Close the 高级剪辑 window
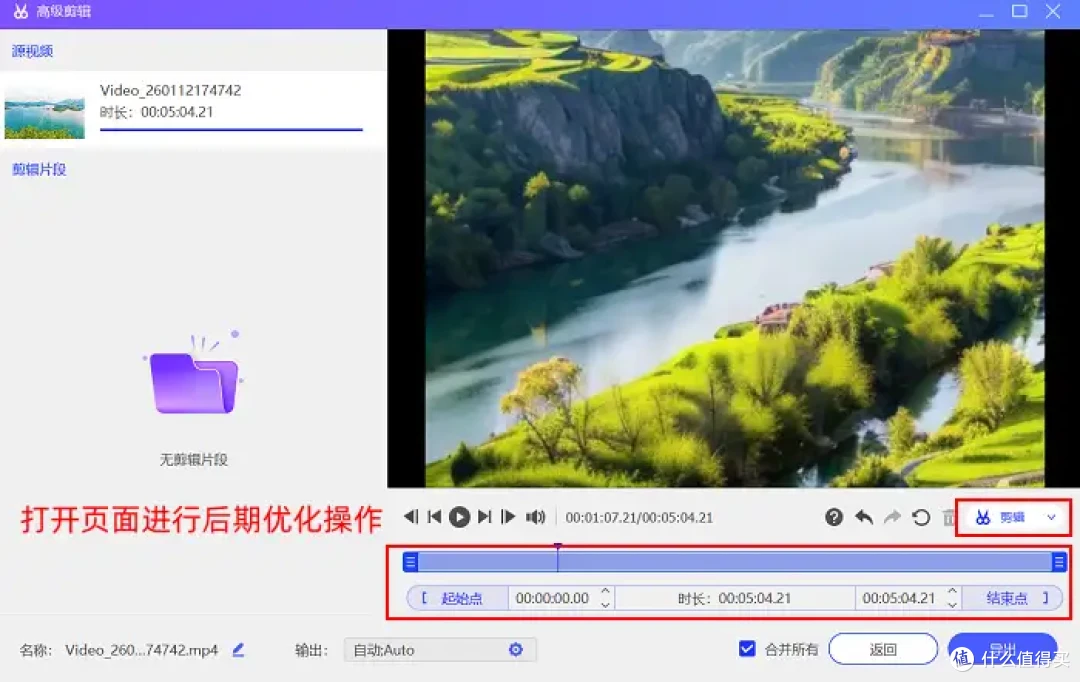Viewport: 1080px width, 682px height. pos(1052,11)
